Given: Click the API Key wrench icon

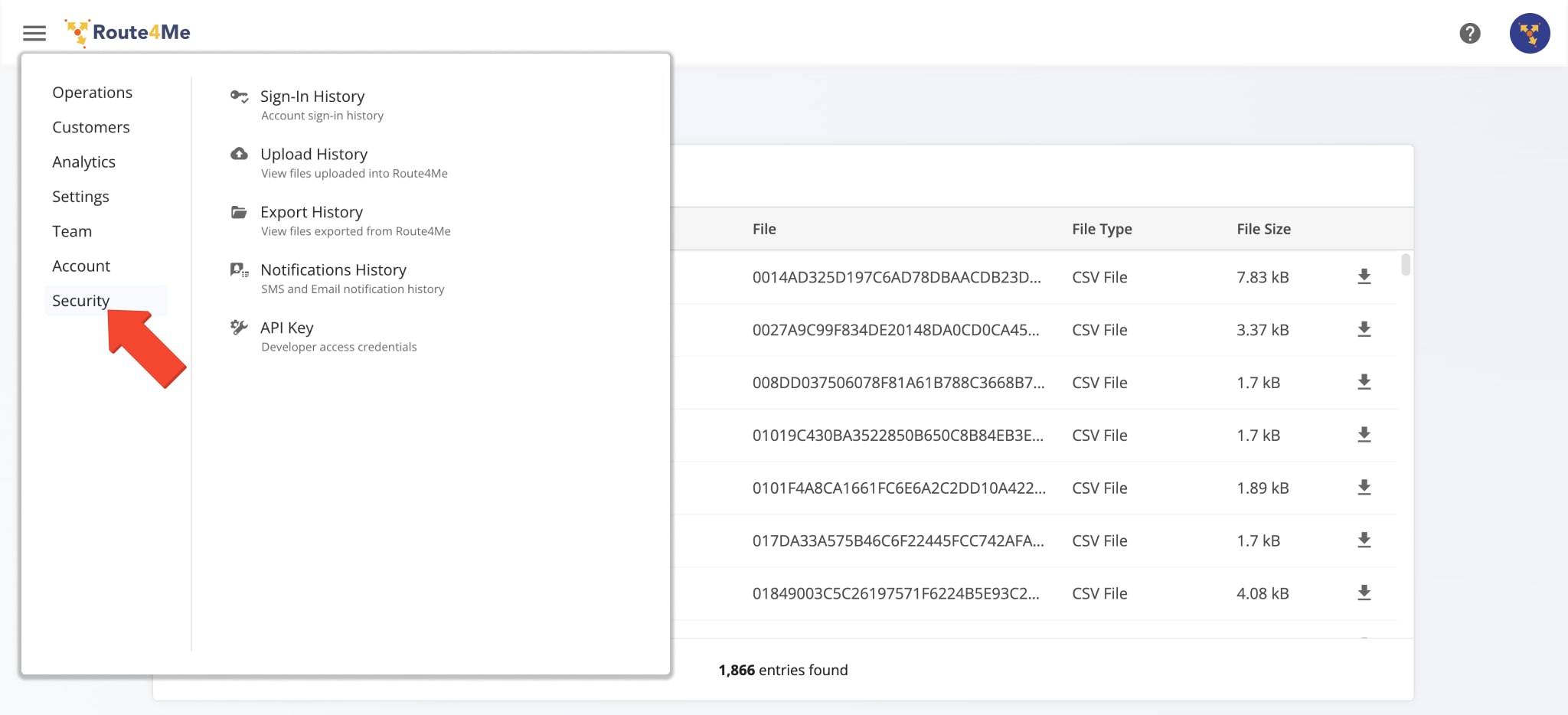Looking at the screenshot, I should tap(239, 328).
